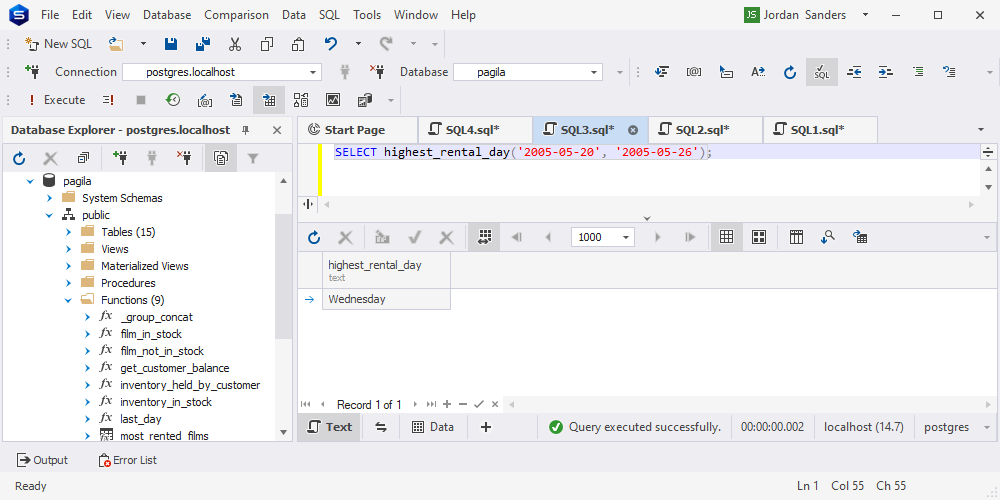Select the last_day function
The height and width of the screenshot is (500, 1000).
140,419
